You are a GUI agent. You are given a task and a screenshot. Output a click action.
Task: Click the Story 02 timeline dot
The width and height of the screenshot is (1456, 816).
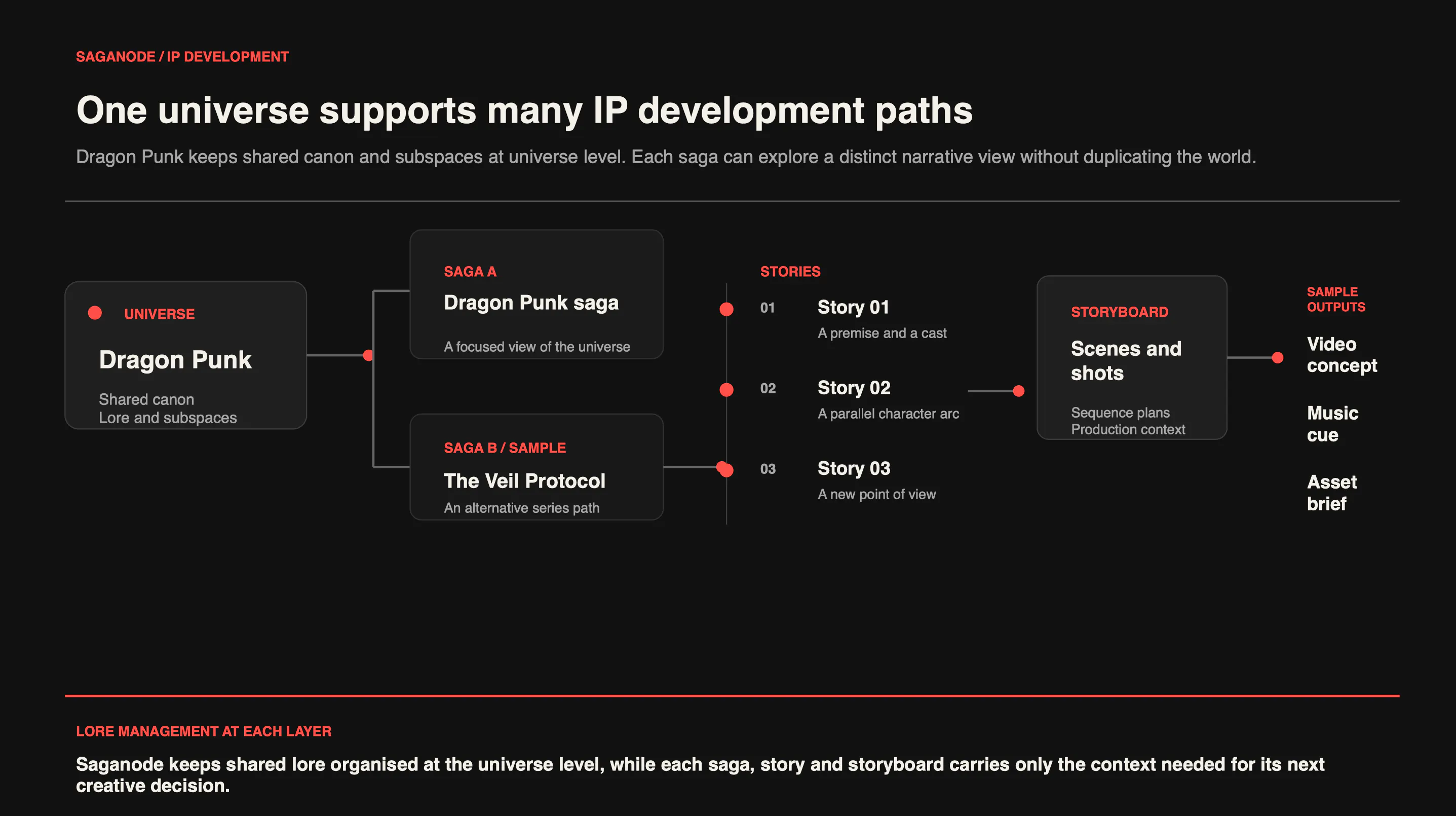coord(726,390)
